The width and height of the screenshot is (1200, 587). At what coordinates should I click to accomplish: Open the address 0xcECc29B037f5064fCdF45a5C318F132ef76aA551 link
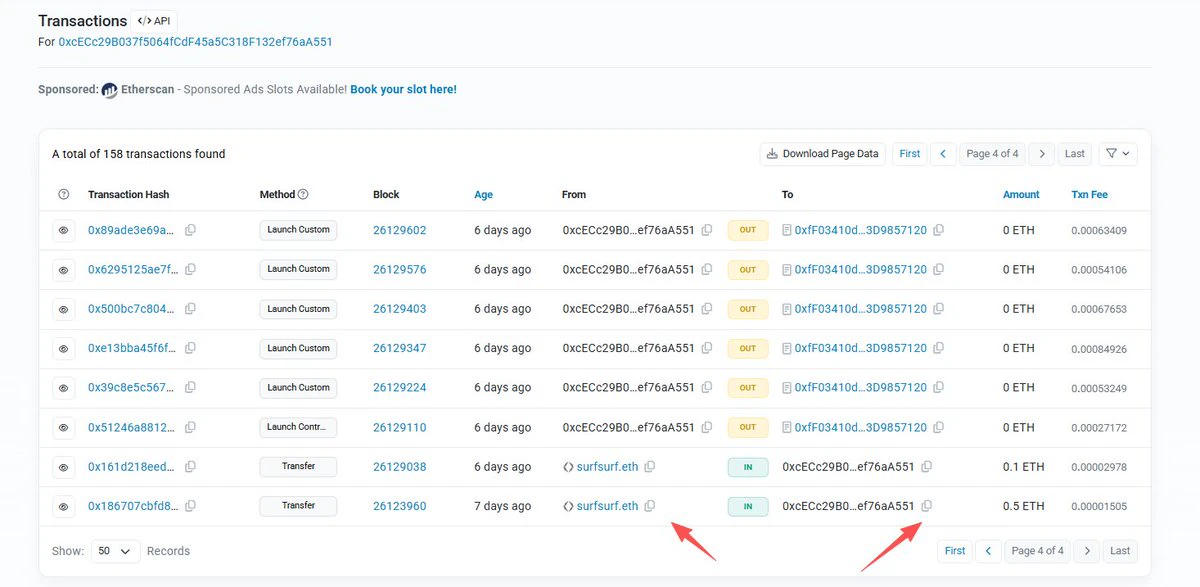tap(195, 42)
